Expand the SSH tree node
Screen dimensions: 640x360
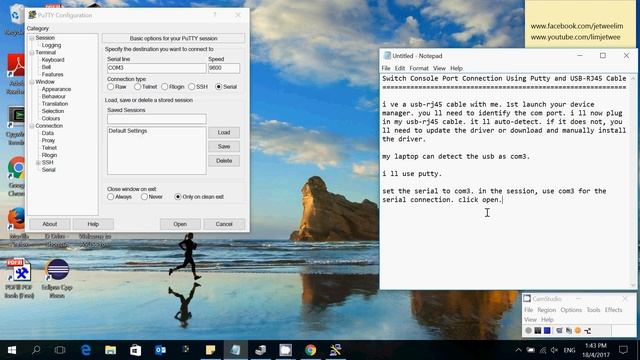(x=38, y=163)
